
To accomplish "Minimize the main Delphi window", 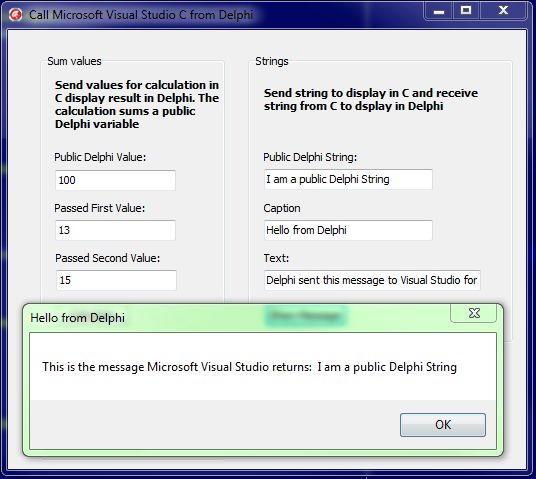I will click(x=439, y=11).
